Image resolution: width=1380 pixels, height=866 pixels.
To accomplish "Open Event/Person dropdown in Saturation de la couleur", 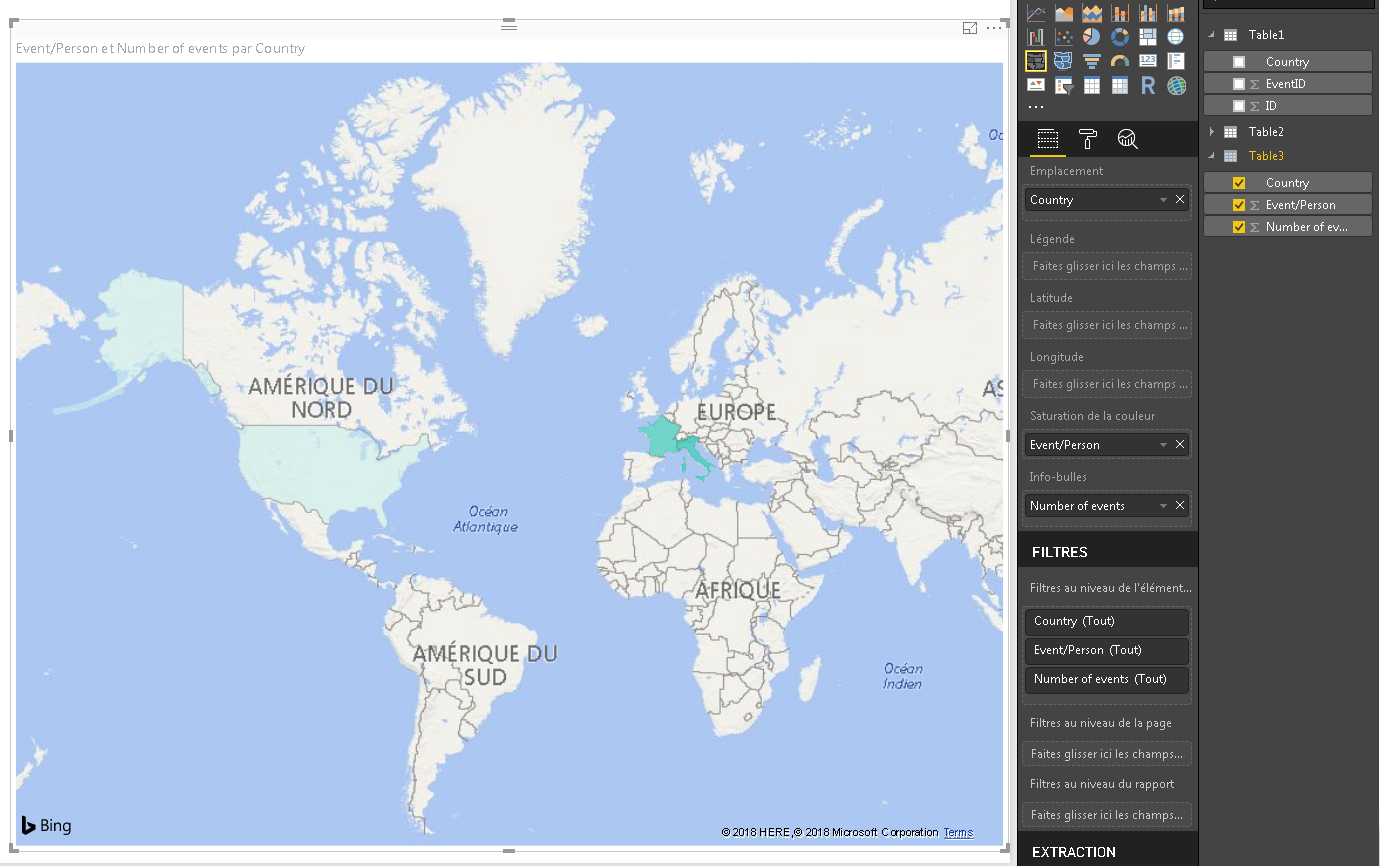I will (x=1163, y=445).
